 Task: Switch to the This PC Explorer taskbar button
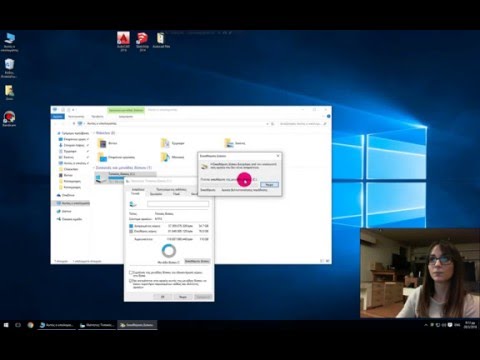[x=57, y=325]
